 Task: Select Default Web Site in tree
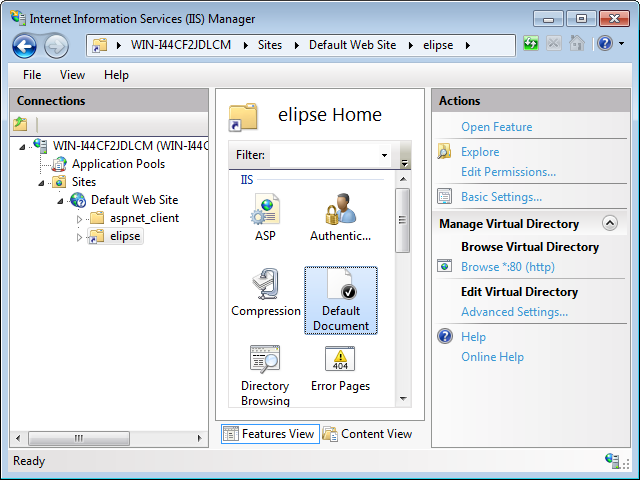tap(134, 200)
